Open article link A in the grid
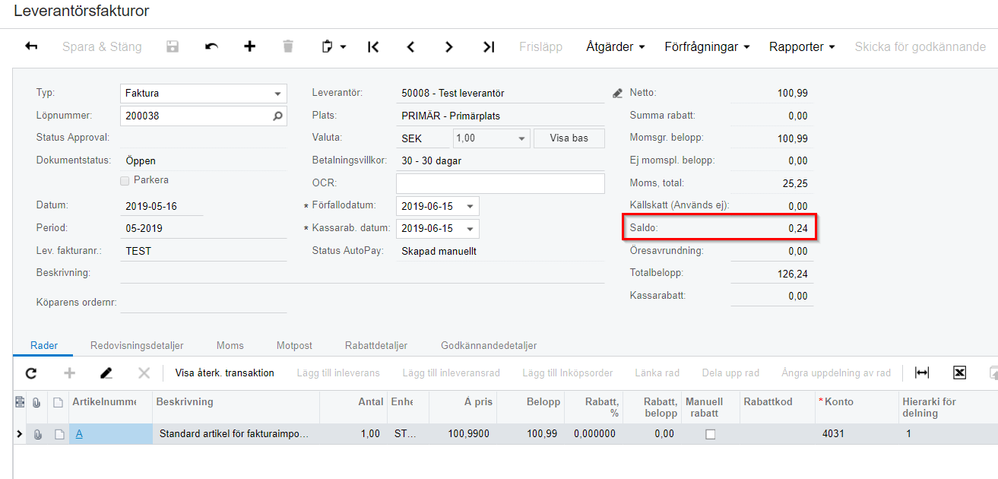The height and width of the screenshot is (479, 998). [x=79, y=434]
